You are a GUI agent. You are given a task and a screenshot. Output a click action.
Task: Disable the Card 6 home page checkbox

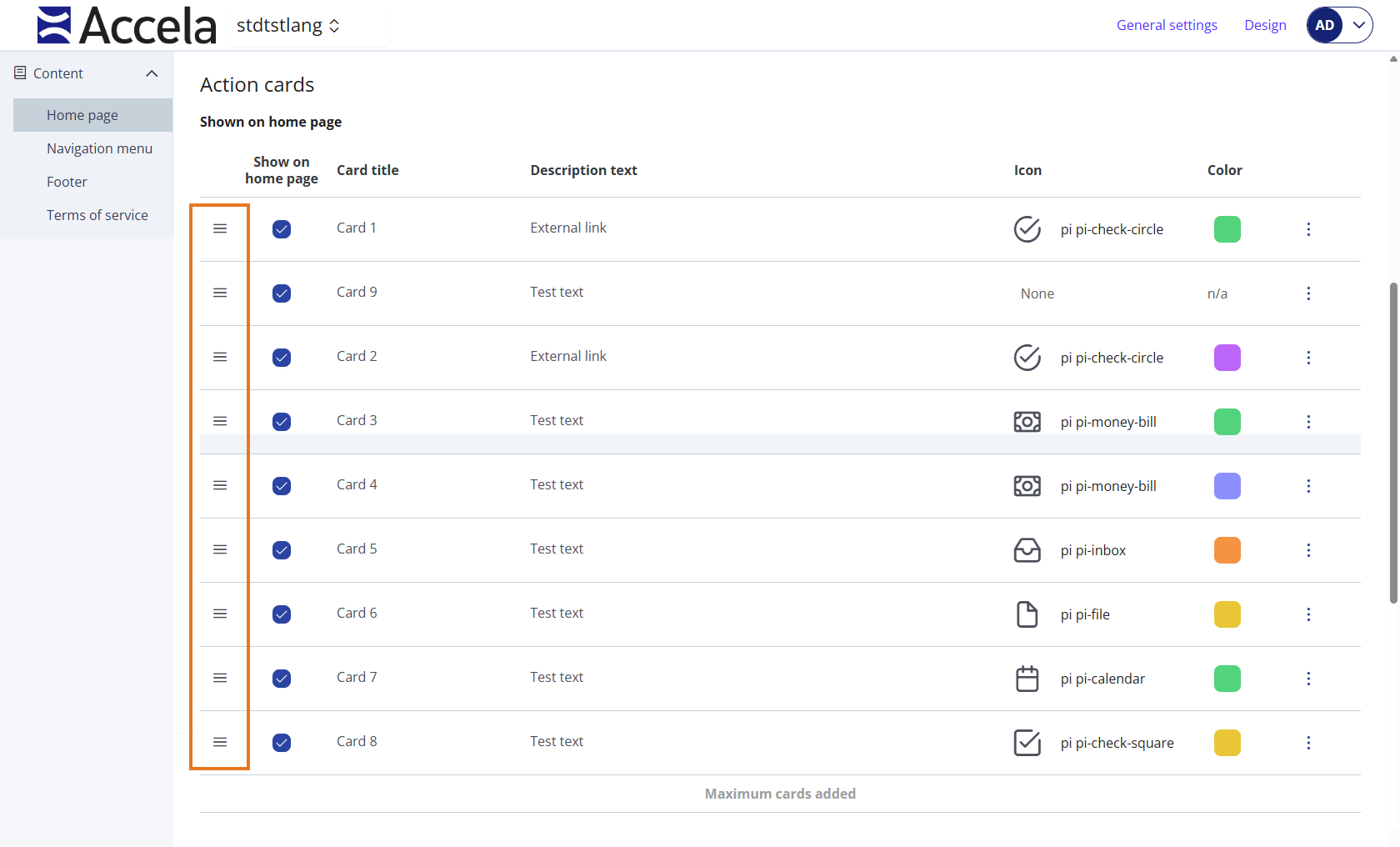(x=282, y=614)
